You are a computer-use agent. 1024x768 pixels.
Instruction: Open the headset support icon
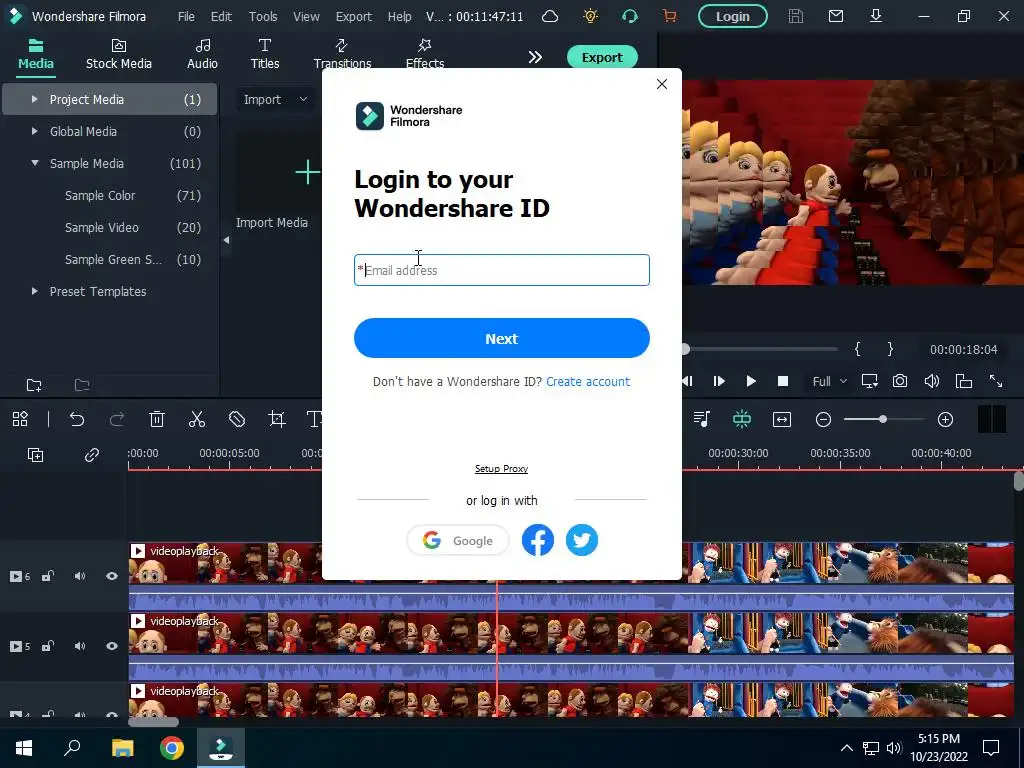coord(630,16)
